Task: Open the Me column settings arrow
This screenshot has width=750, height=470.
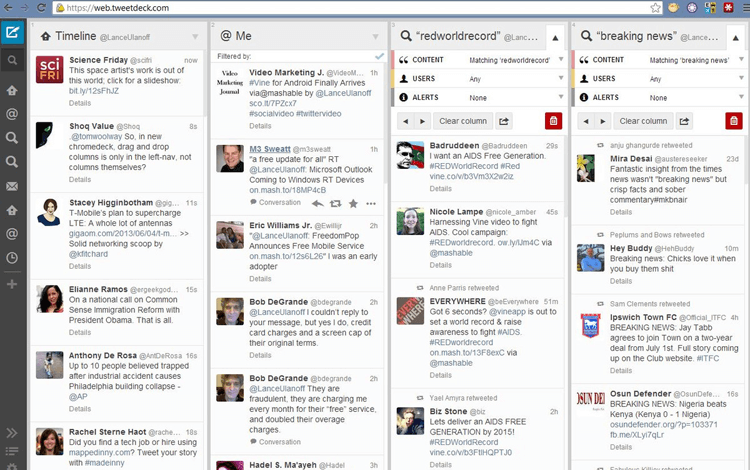Action: (375, 37)
